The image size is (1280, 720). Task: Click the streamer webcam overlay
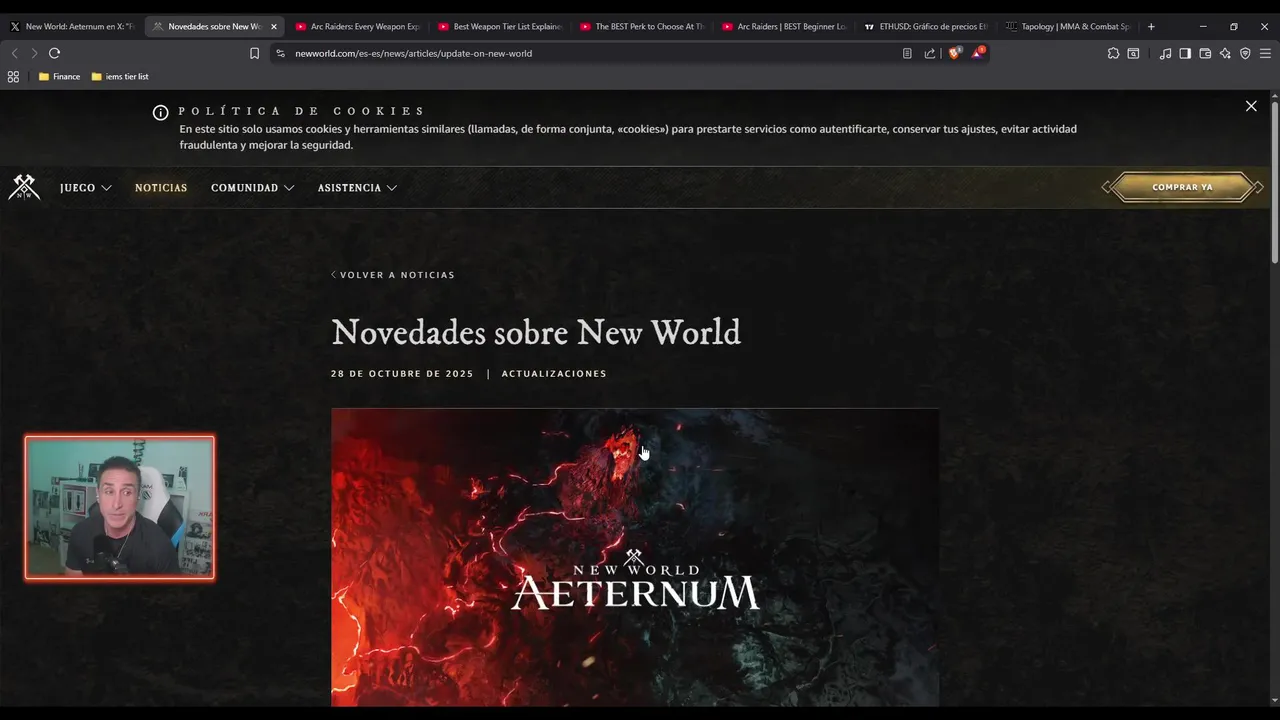pyautogui.click(x=120, y=507)
